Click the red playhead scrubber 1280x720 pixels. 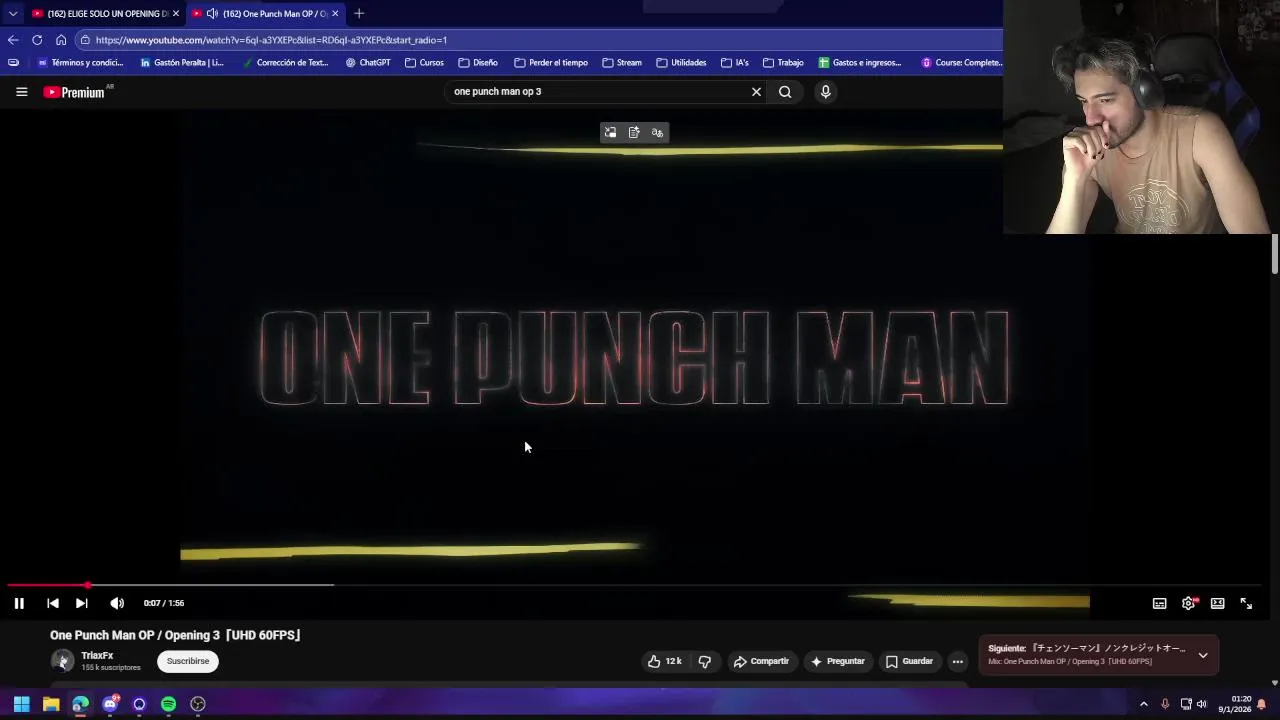88,585
